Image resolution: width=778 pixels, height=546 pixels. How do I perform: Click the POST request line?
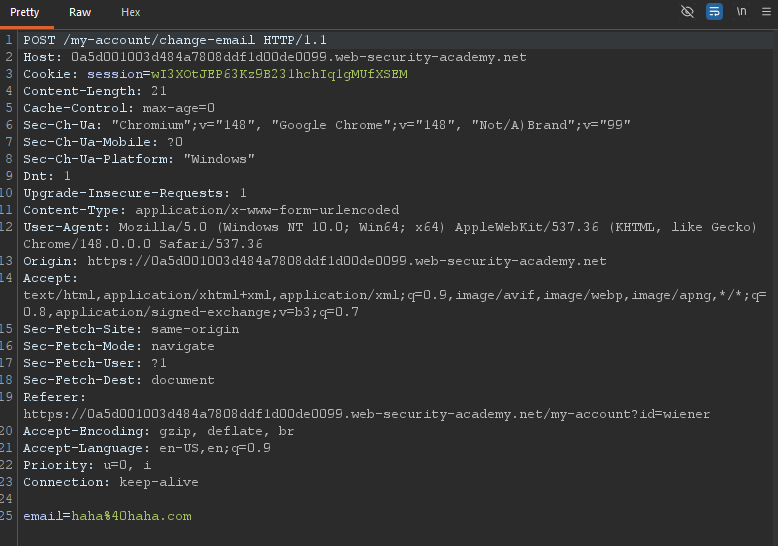point(175,40)
